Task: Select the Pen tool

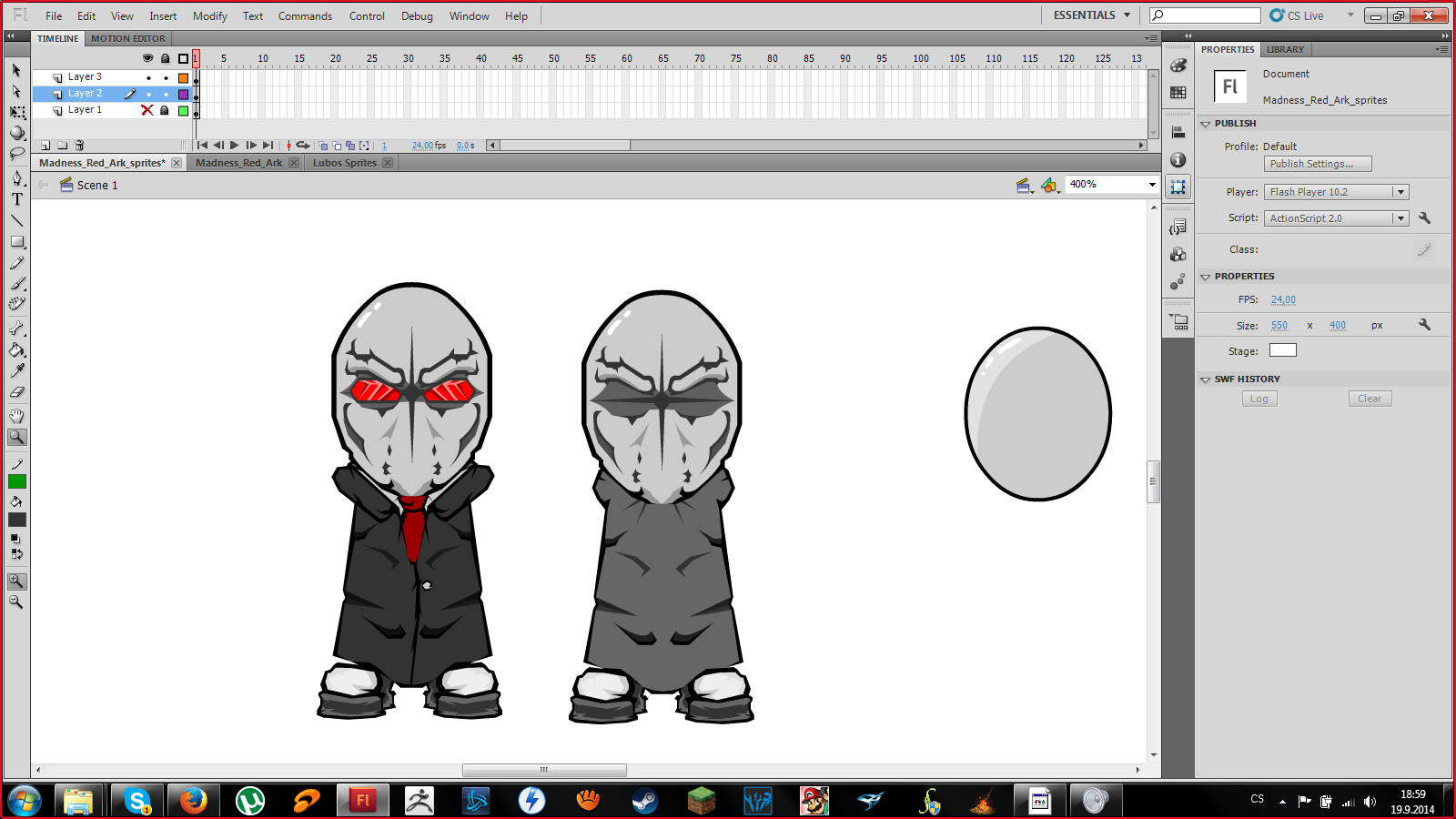Action: pos(17,178)
